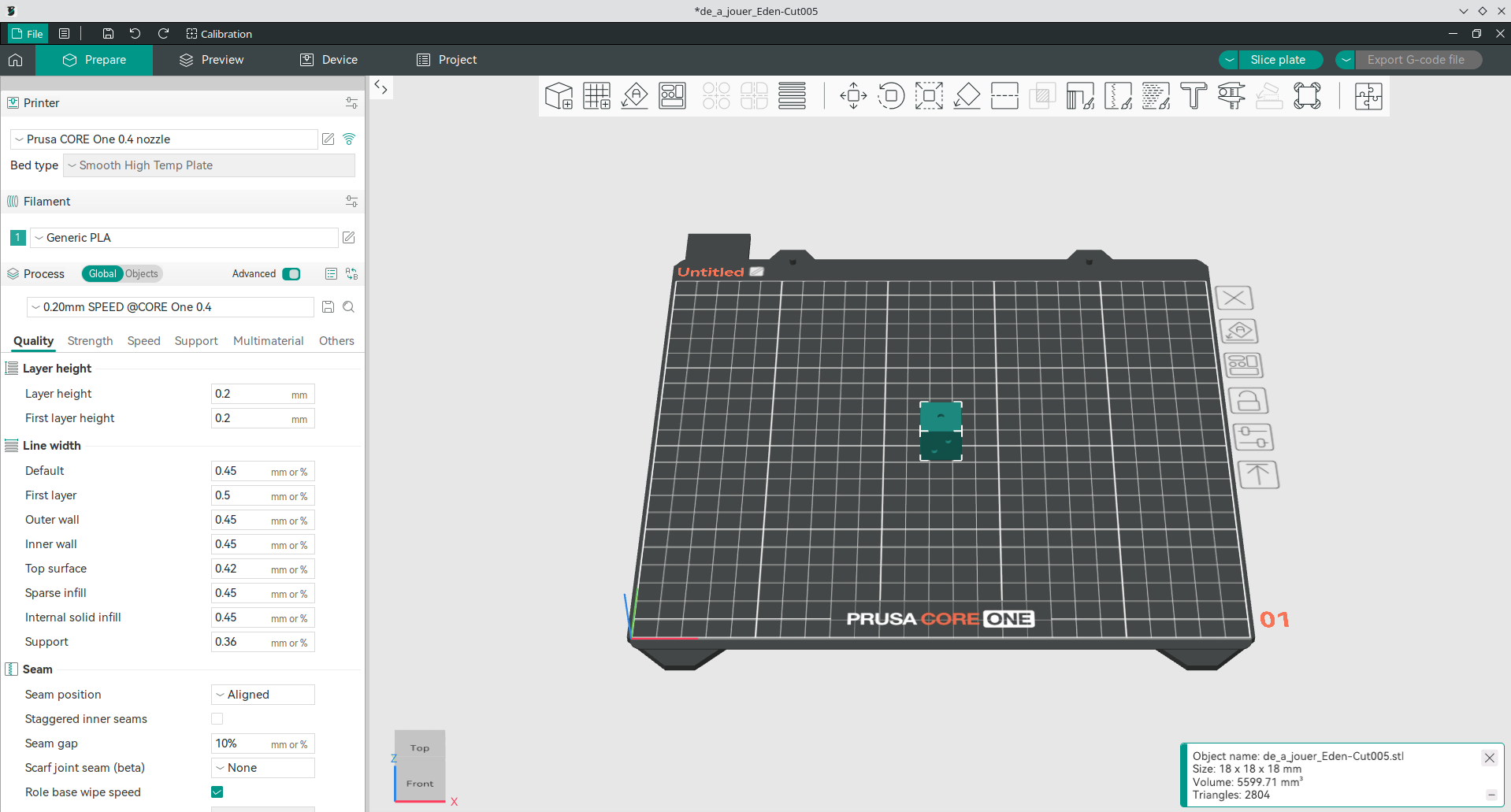Activate the Cut tool

1004,96
